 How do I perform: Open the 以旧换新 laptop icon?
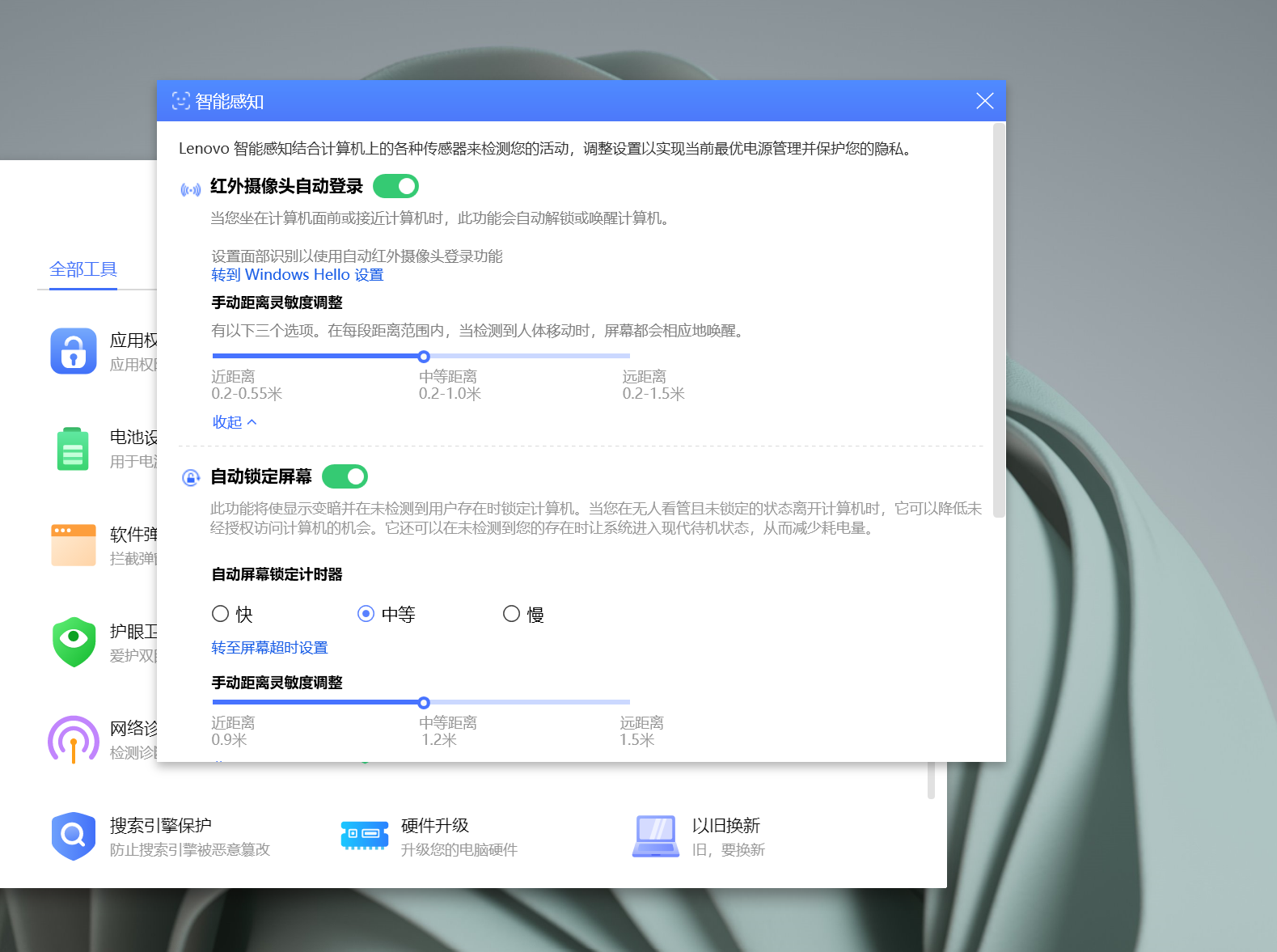[x=656, y=836]
